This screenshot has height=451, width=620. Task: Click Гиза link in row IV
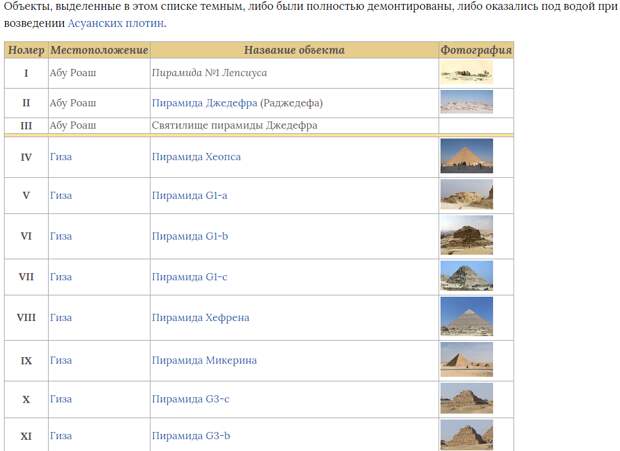61,157
